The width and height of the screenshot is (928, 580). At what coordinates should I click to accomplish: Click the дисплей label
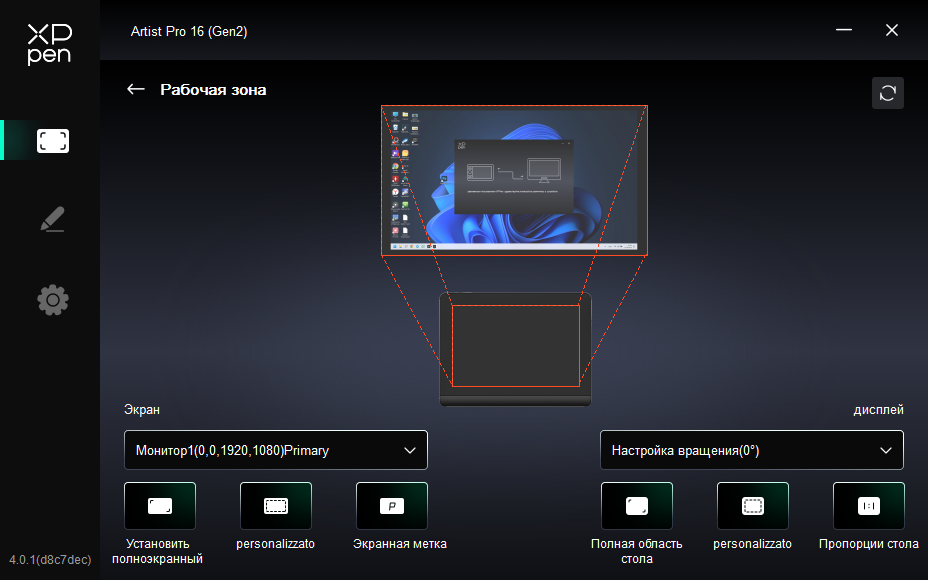click(x=878, y=409)
